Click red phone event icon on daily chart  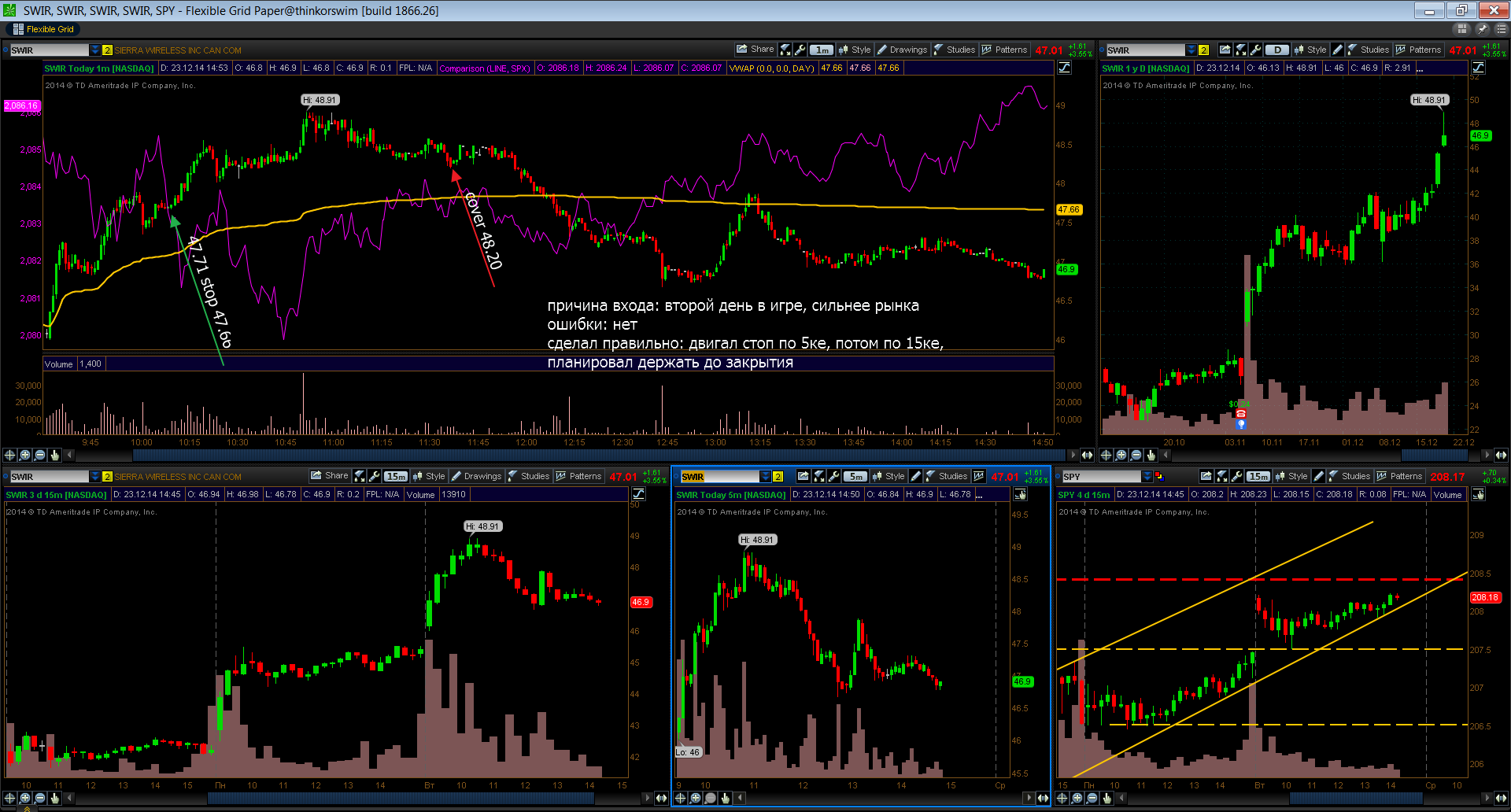pos(1241,414)
